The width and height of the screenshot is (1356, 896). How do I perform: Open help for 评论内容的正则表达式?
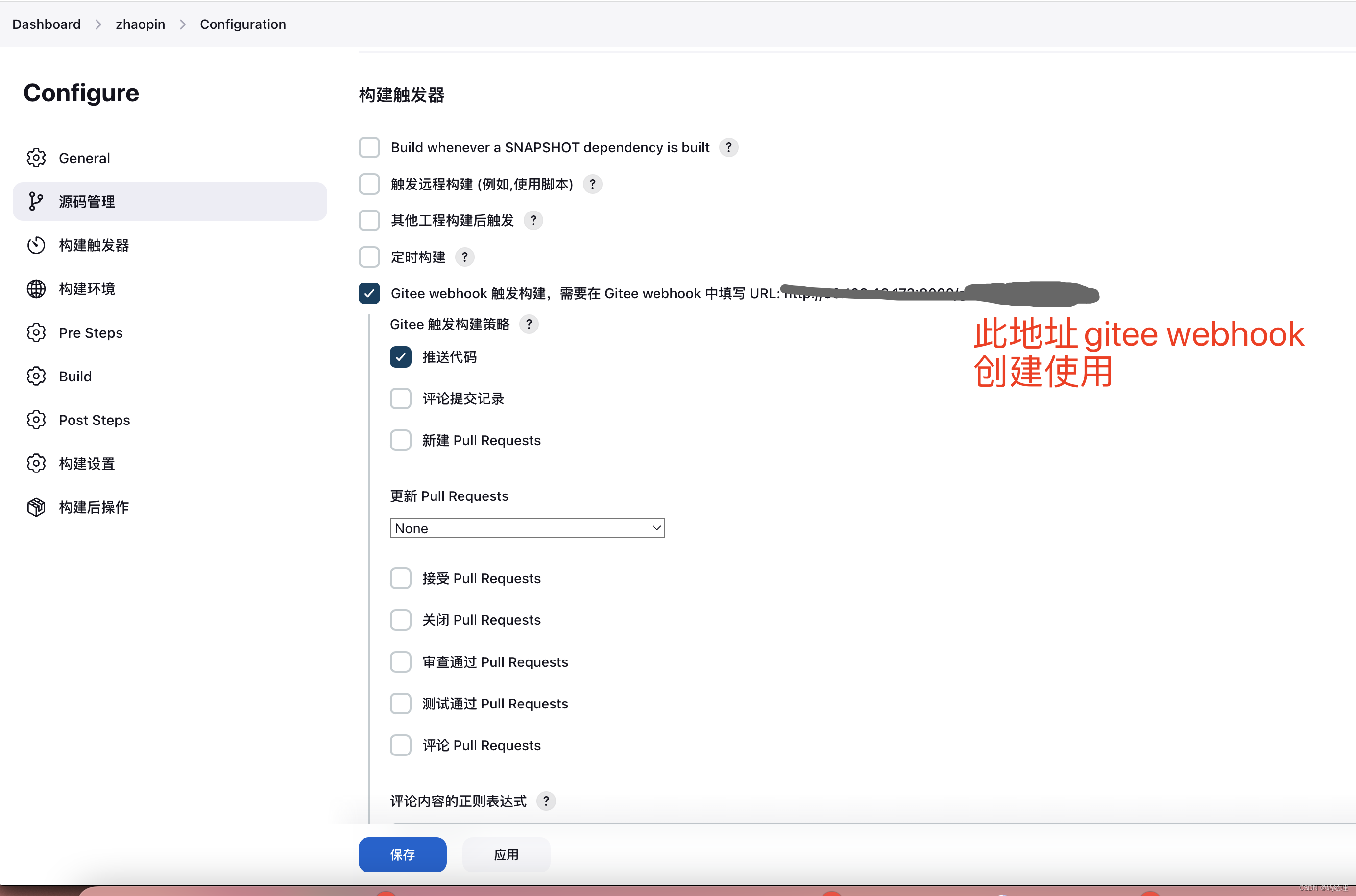click(546, 801)
